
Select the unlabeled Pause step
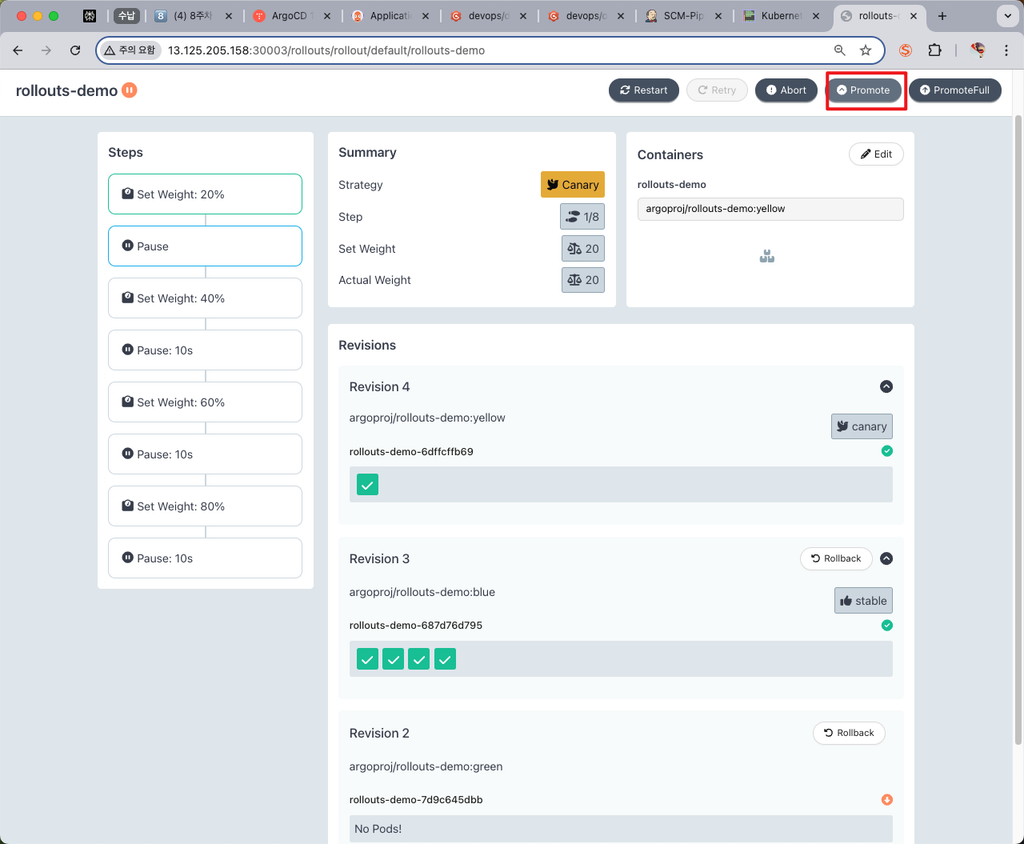coord(205,246)
